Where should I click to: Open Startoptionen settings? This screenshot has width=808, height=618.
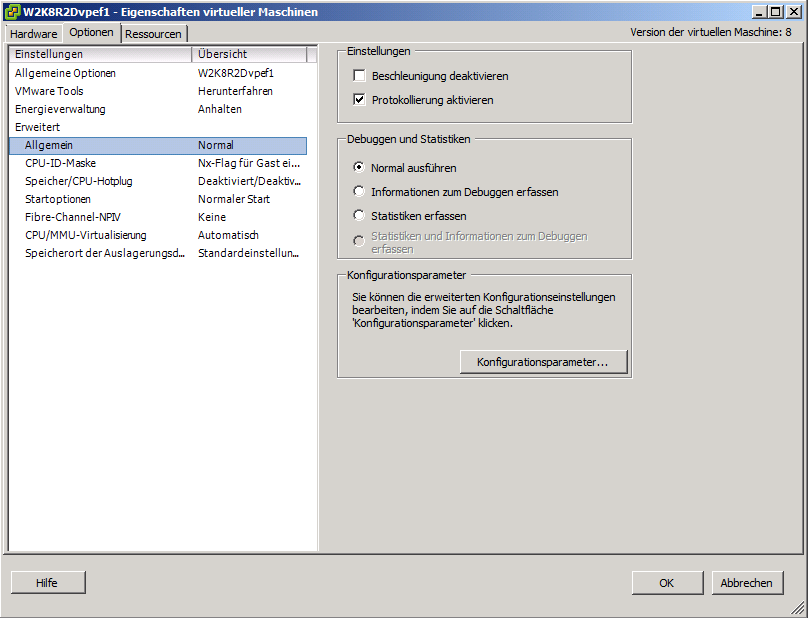pyautogui.click(x=158, y=199)
